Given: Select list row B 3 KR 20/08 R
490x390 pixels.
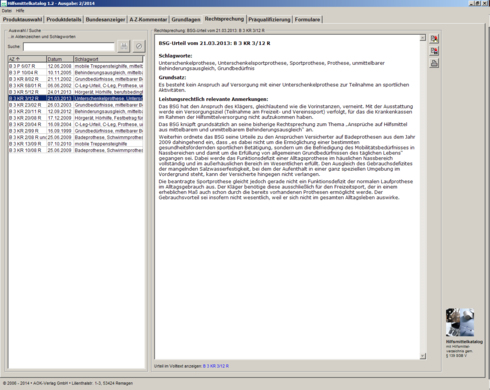Looking at the screenshot, I should [76, 118].
